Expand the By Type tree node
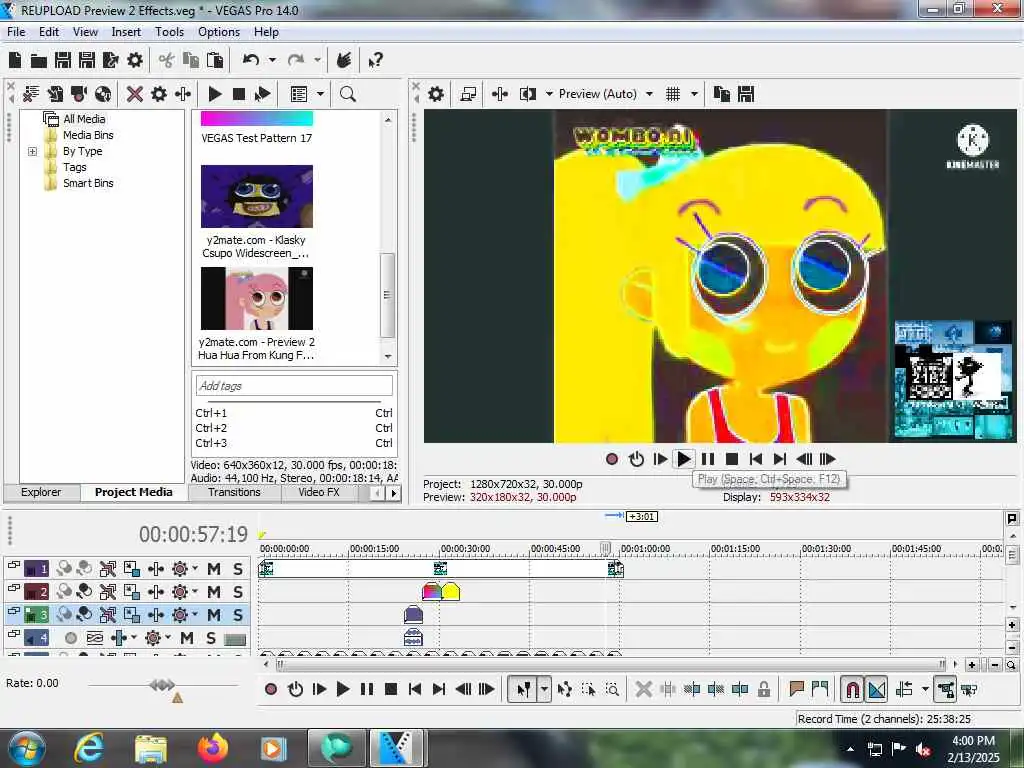Screen dimensions: 1024x768 point(32,152)
